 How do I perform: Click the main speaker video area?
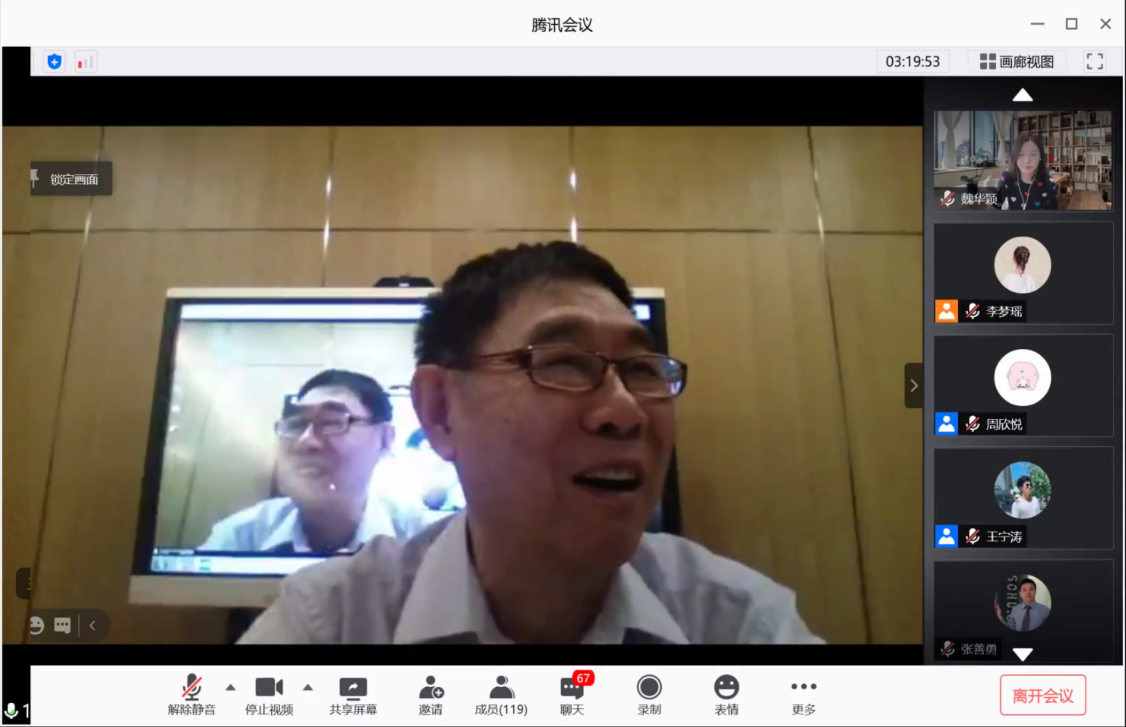[x=462, y=385]
